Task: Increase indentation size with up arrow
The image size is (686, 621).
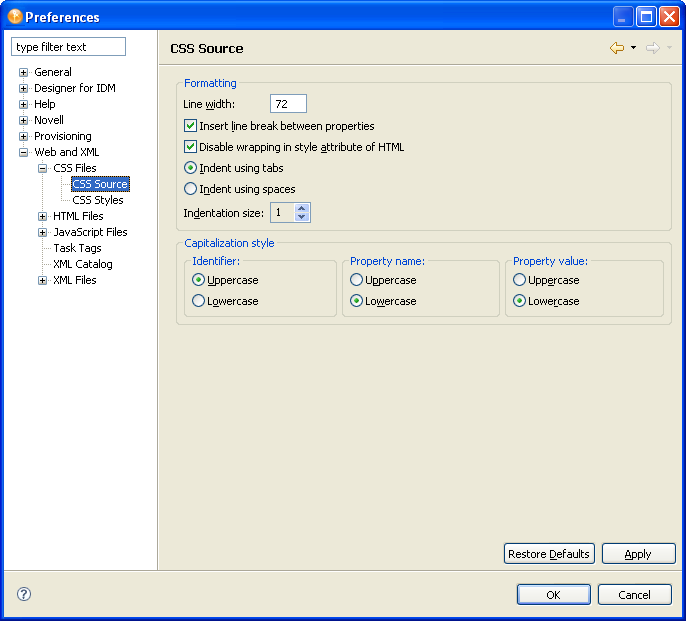Action: 301,208
